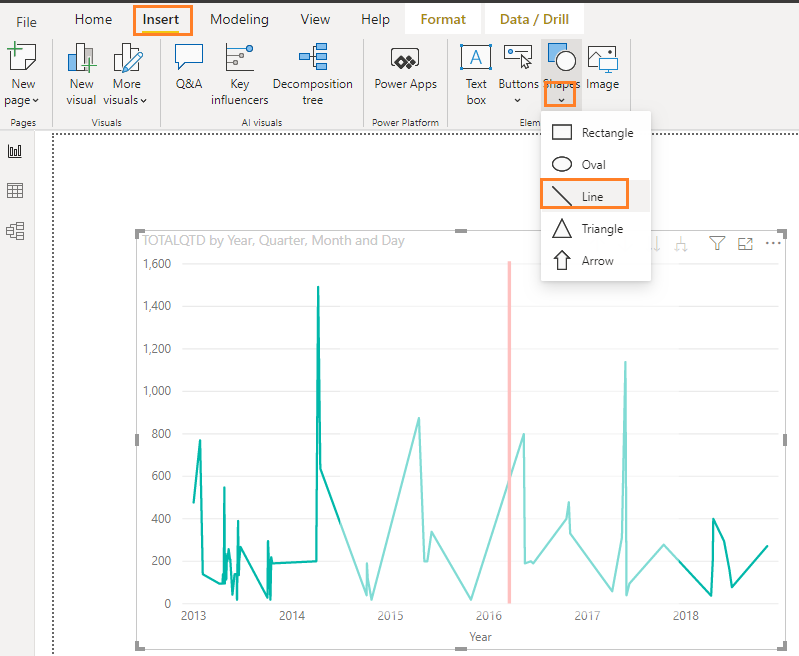Add a New visual
The image size is (799, 656).
click(x=82, y=74)
